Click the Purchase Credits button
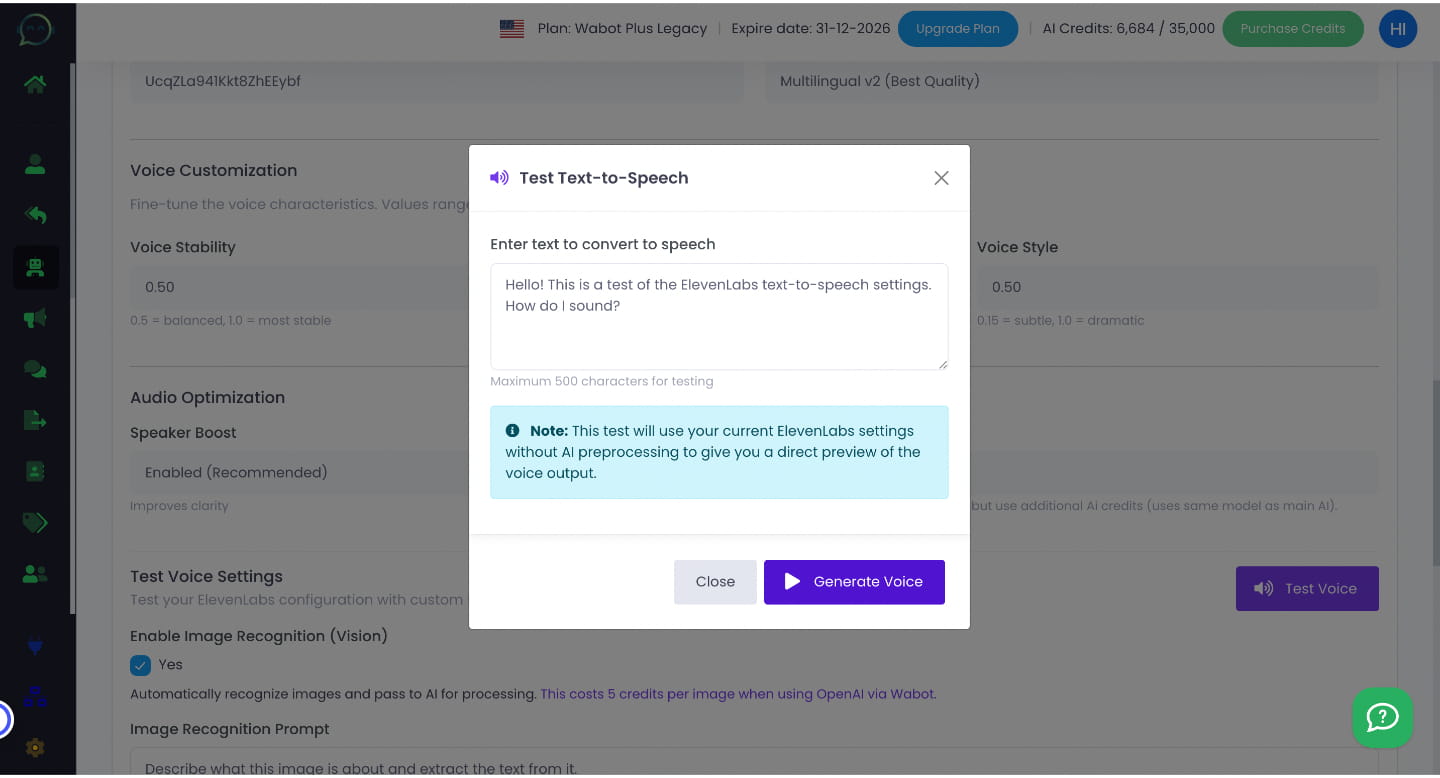The image size is (1440, 778). (x=1292, y=29)
